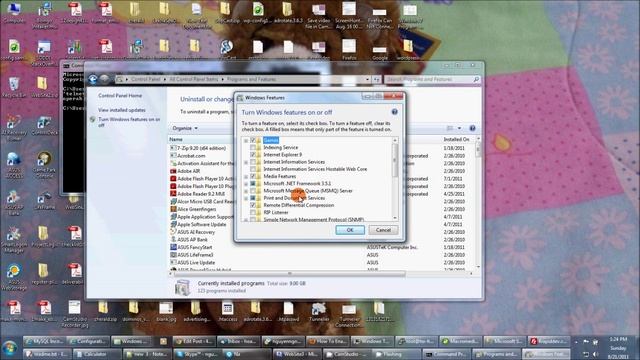Select the Games folder icon in feature list
Image resolution: width=640 pixels, height=360 pixels.
click(259, 140)
